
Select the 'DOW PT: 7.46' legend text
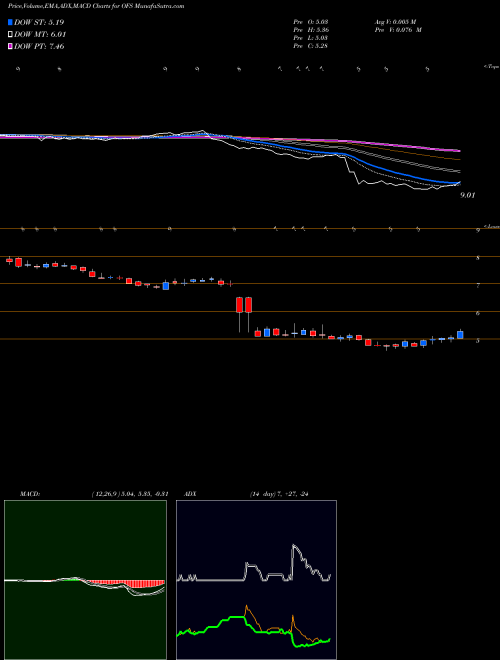click(39, 47)
